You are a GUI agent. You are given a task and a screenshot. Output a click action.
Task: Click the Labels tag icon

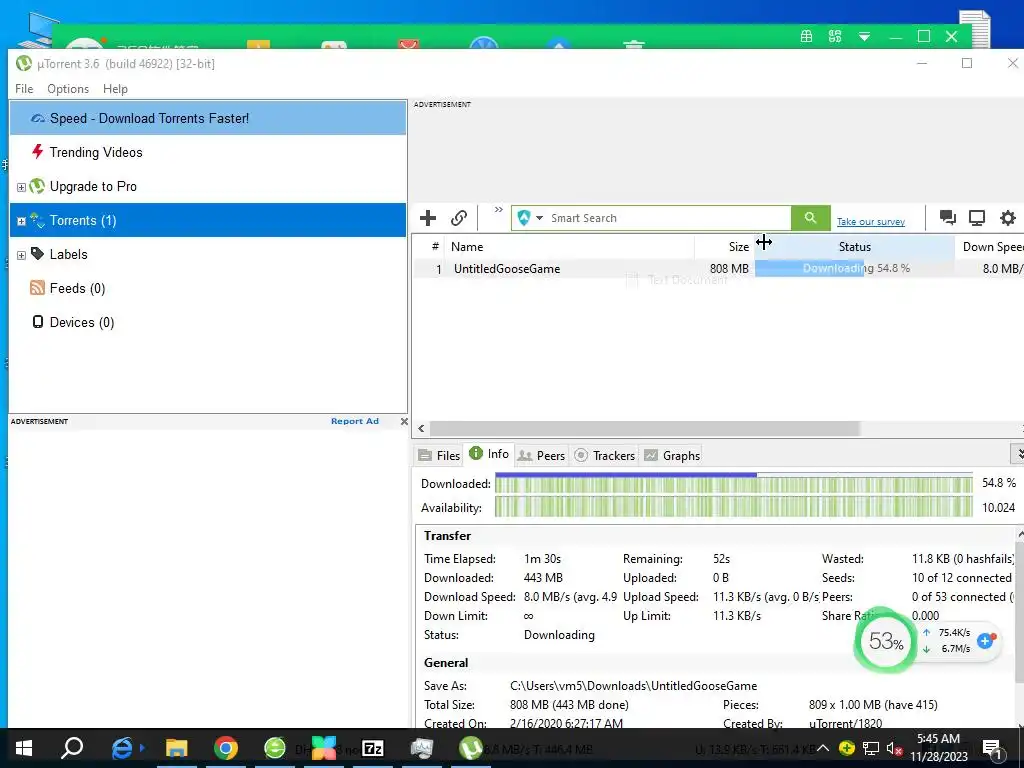(37, 253)
